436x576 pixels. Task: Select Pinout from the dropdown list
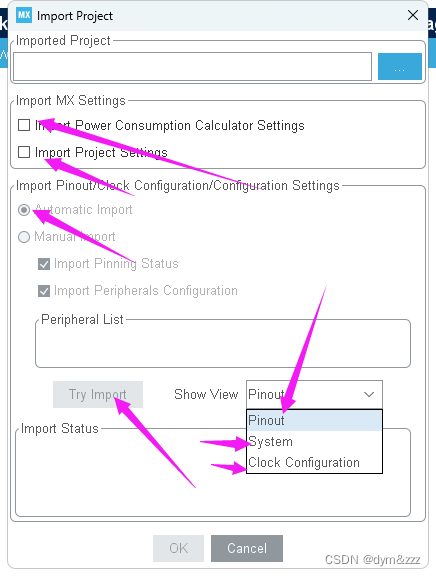click(x=314, y=420)
